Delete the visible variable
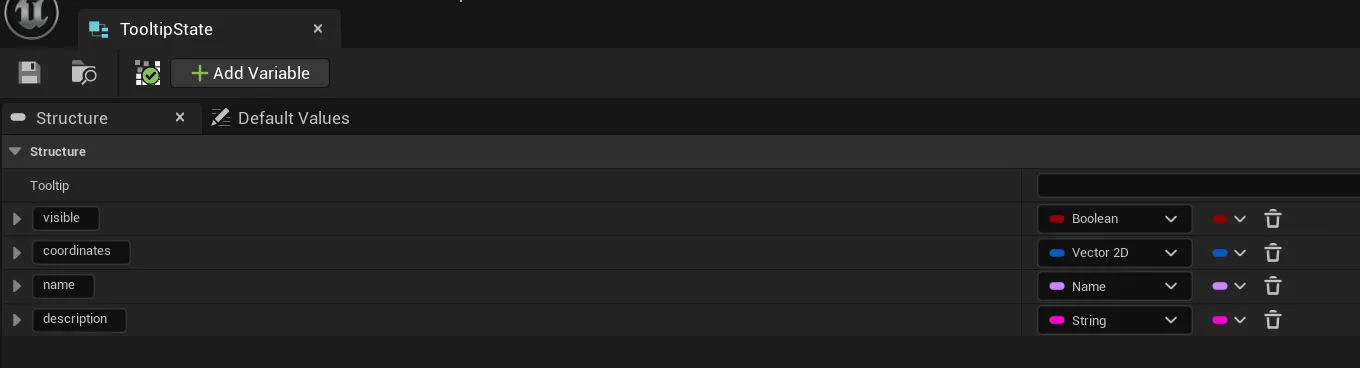1360x368 pixels. pyautogui.click(x=1273, y=219)
